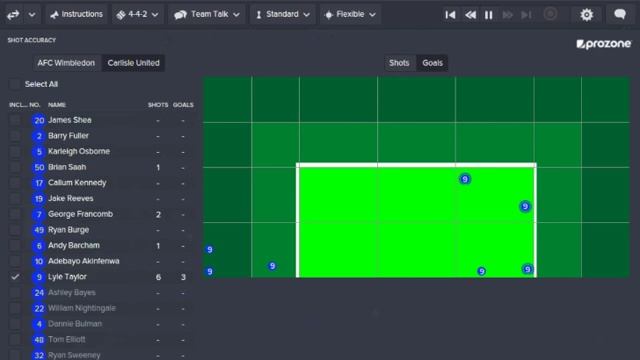
Task: Click shirt number 10 badge of Adebayo Akinfenwa
Action: 39,261
